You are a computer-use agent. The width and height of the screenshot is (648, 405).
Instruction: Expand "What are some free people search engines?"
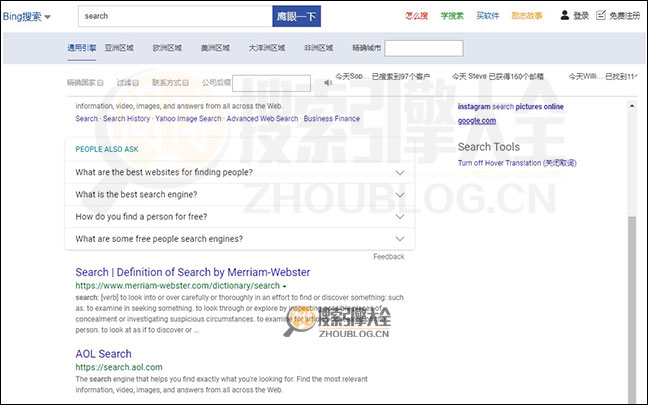click(x=240, y=239)
